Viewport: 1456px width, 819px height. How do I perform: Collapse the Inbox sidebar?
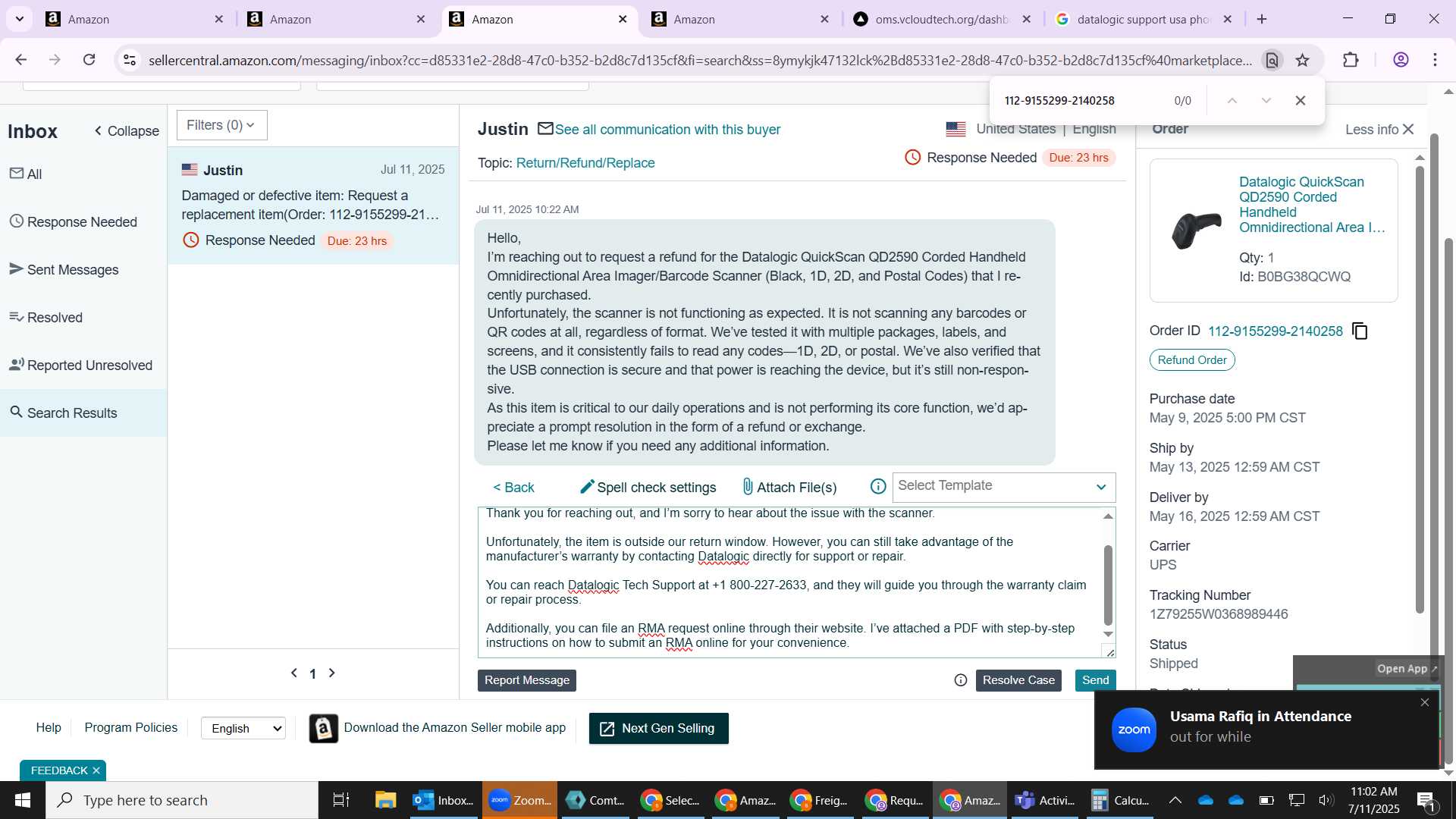[127, 131]
